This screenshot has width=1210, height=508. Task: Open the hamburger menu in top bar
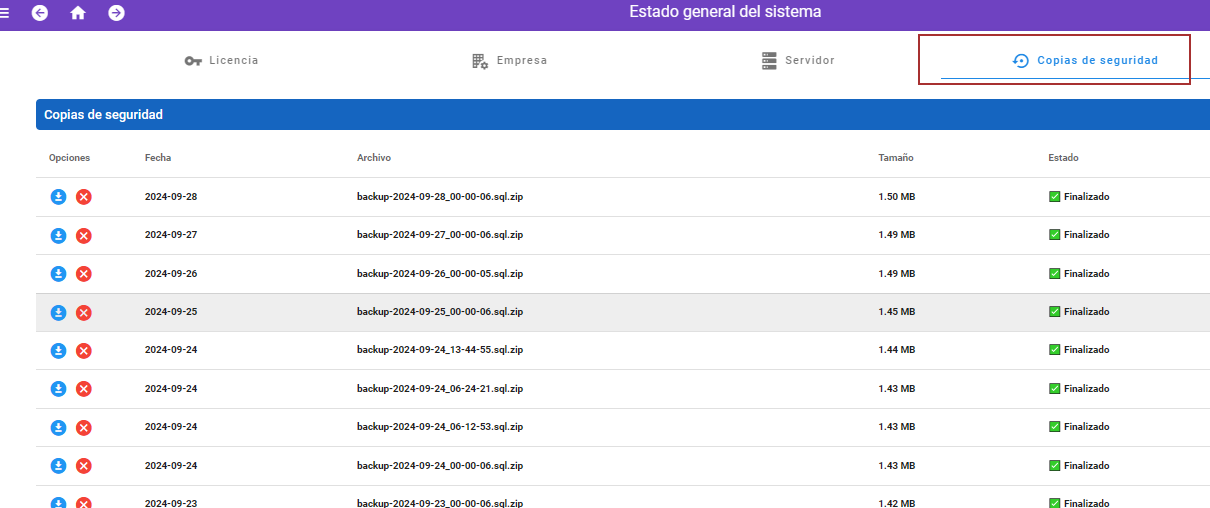tap(5, 13)
